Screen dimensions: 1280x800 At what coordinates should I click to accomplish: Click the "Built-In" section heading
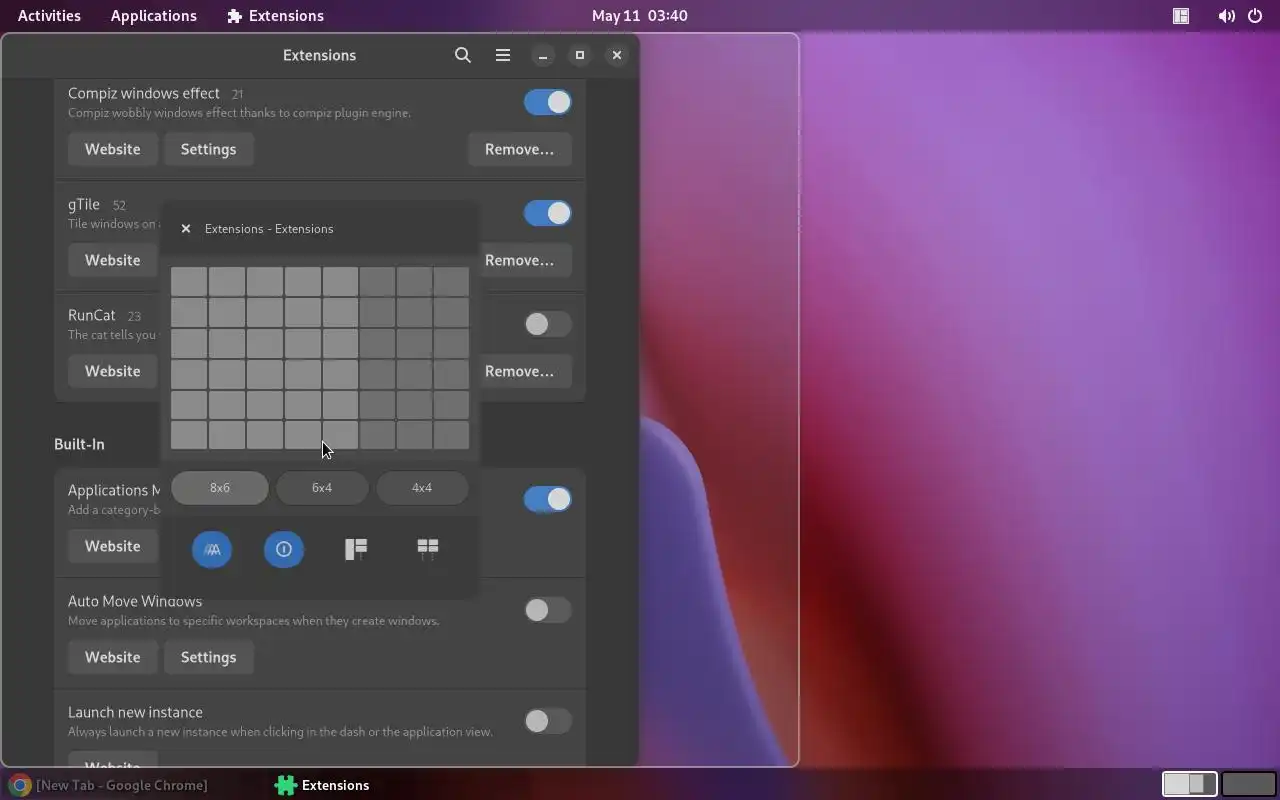click(79, 444)
